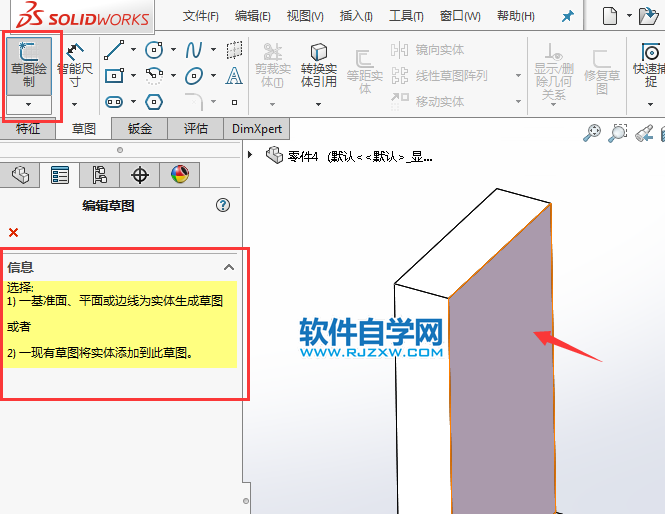Click Convert Entities (转换实体引用) tool
Image resolution: width=665 pixels, height=514 pixels.
pyautogui.click(x=319, y=65)
